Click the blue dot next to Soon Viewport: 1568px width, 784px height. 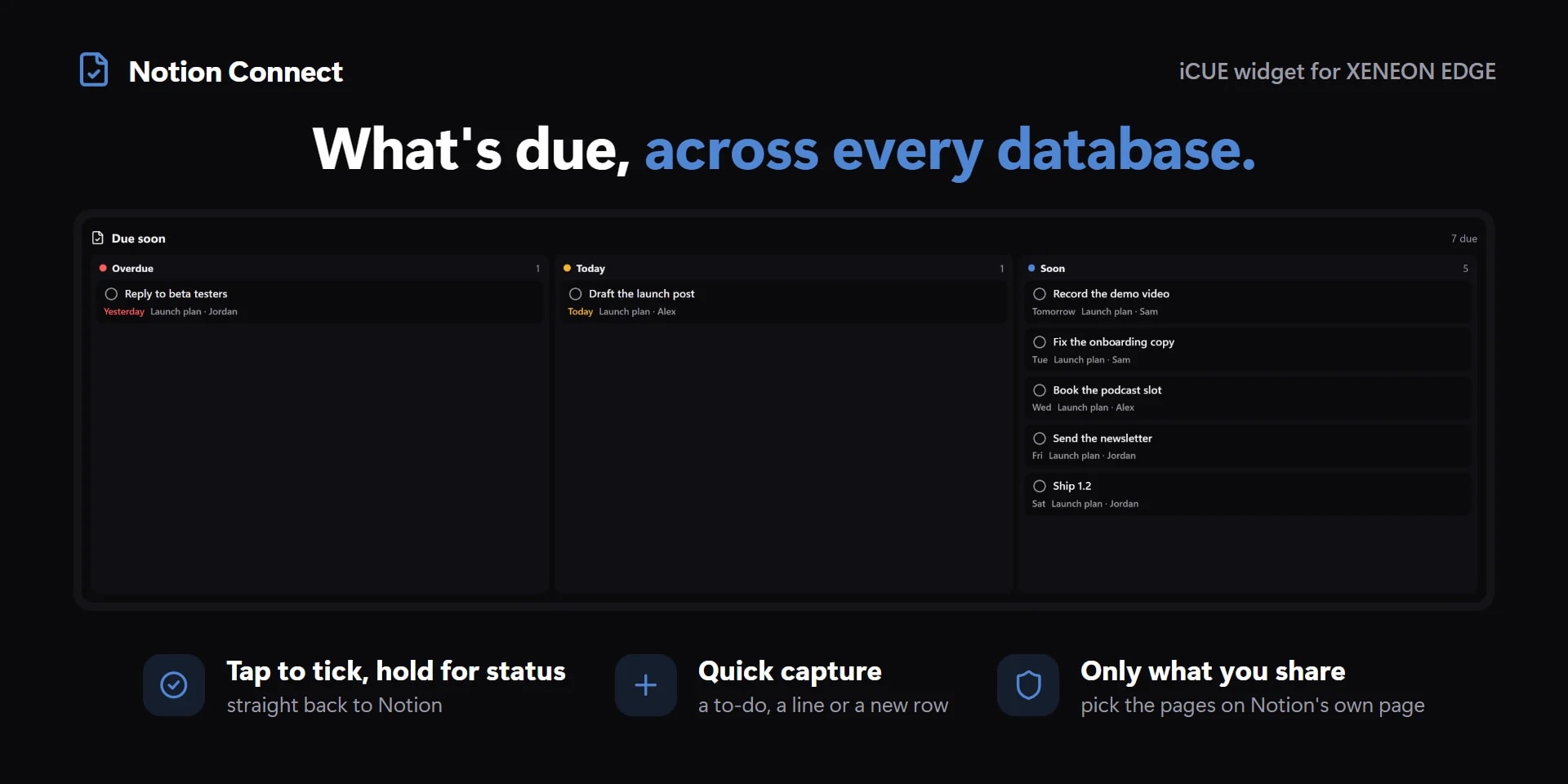[1031, 268]
